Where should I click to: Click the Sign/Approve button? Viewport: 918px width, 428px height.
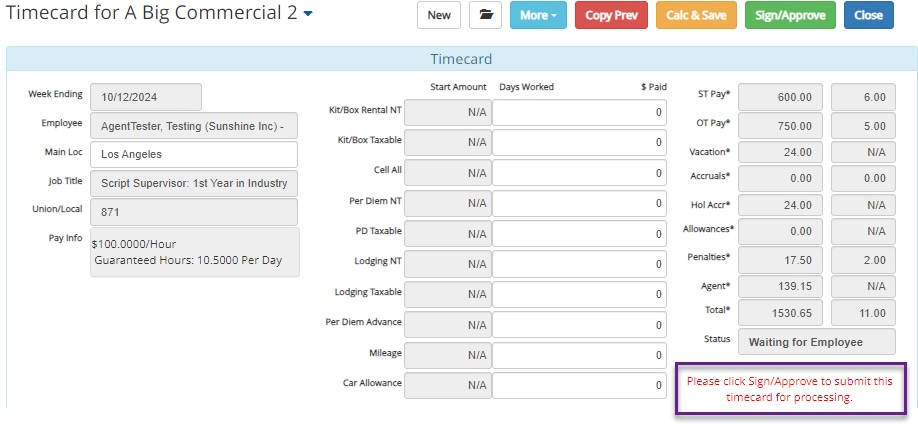(x=790, y=15)
